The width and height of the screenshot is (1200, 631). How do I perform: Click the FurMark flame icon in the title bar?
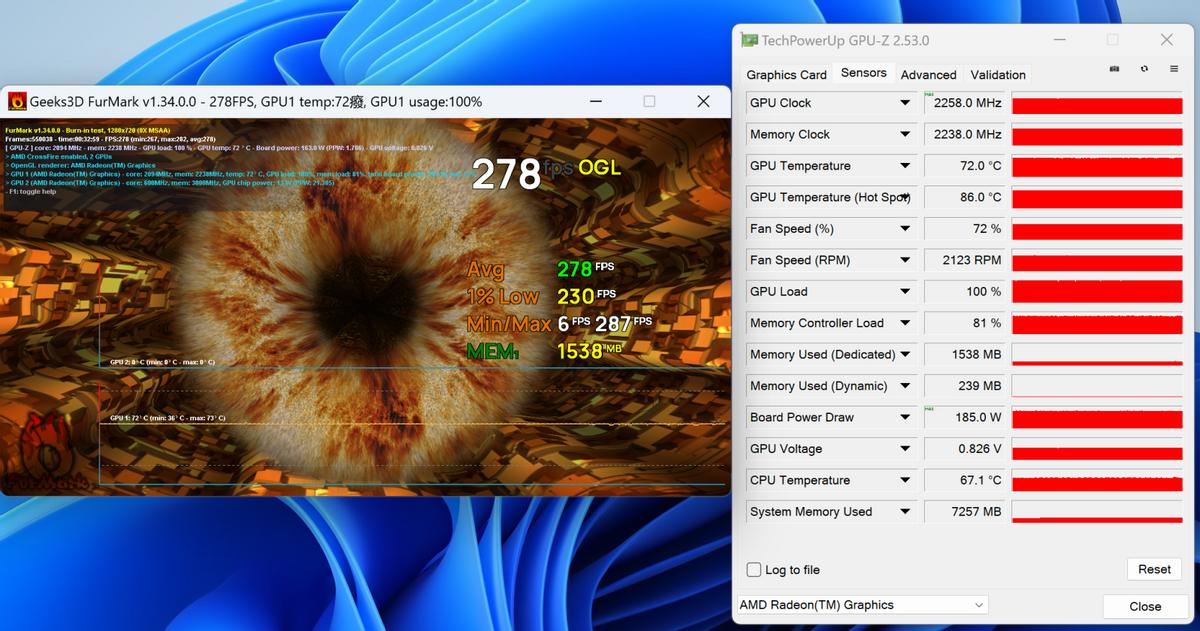click(x=16, y=101)
